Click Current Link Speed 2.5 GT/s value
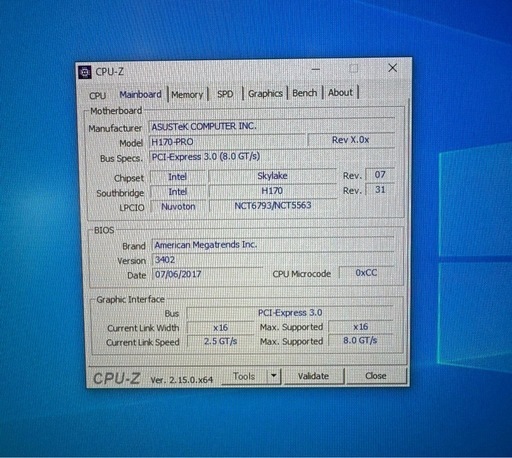512x458 pixels. (221, 341)
